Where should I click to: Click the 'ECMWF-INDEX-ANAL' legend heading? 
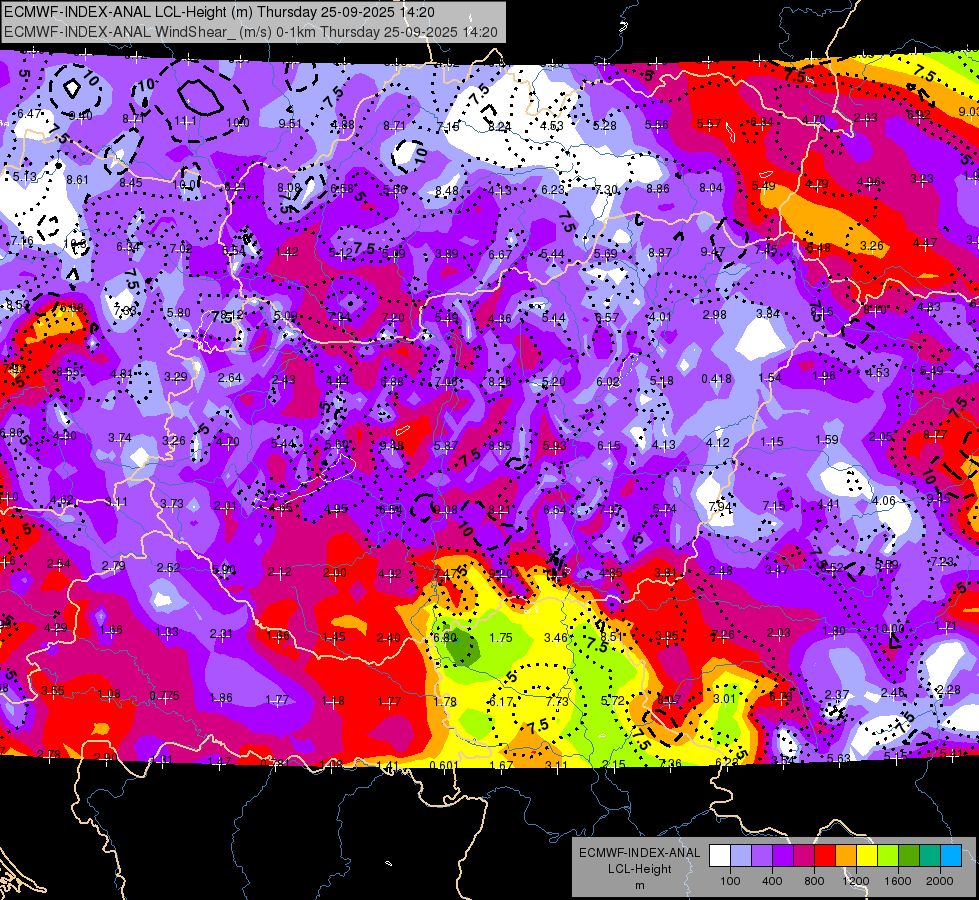(x=639, y=853)
